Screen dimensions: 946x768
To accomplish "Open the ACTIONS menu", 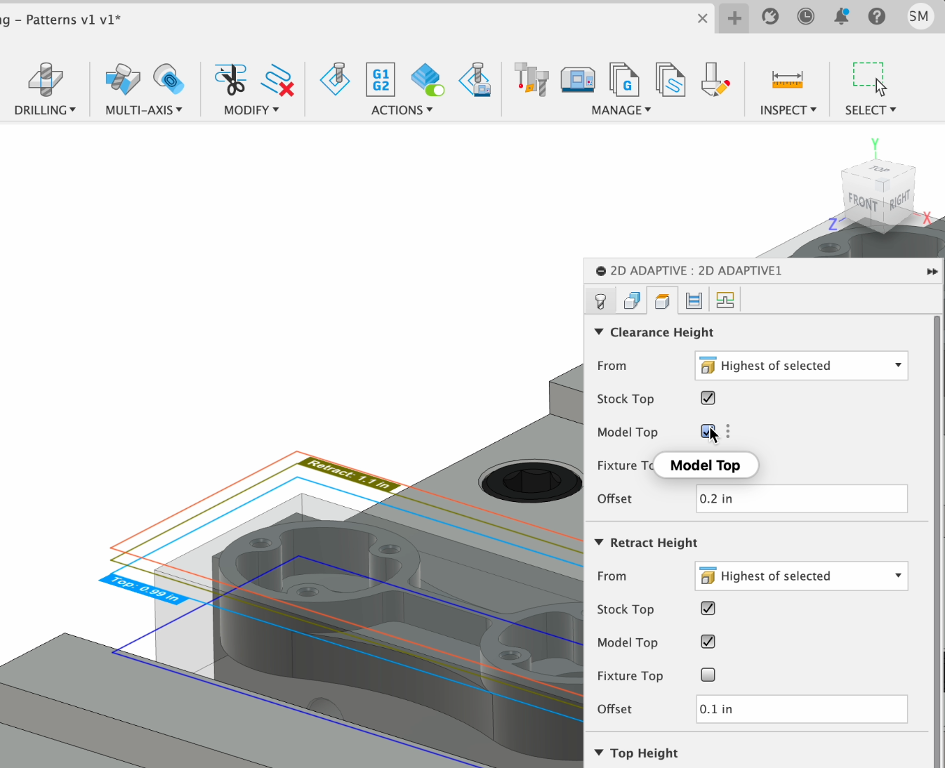I will [401, 110].
